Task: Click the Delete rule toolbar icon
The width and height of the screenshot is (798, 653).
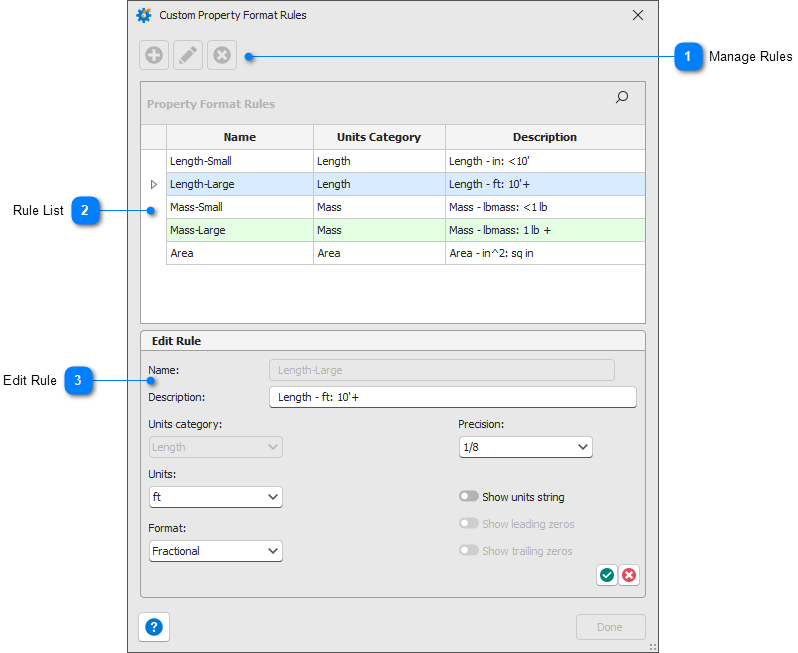Action: pos(222,55)
